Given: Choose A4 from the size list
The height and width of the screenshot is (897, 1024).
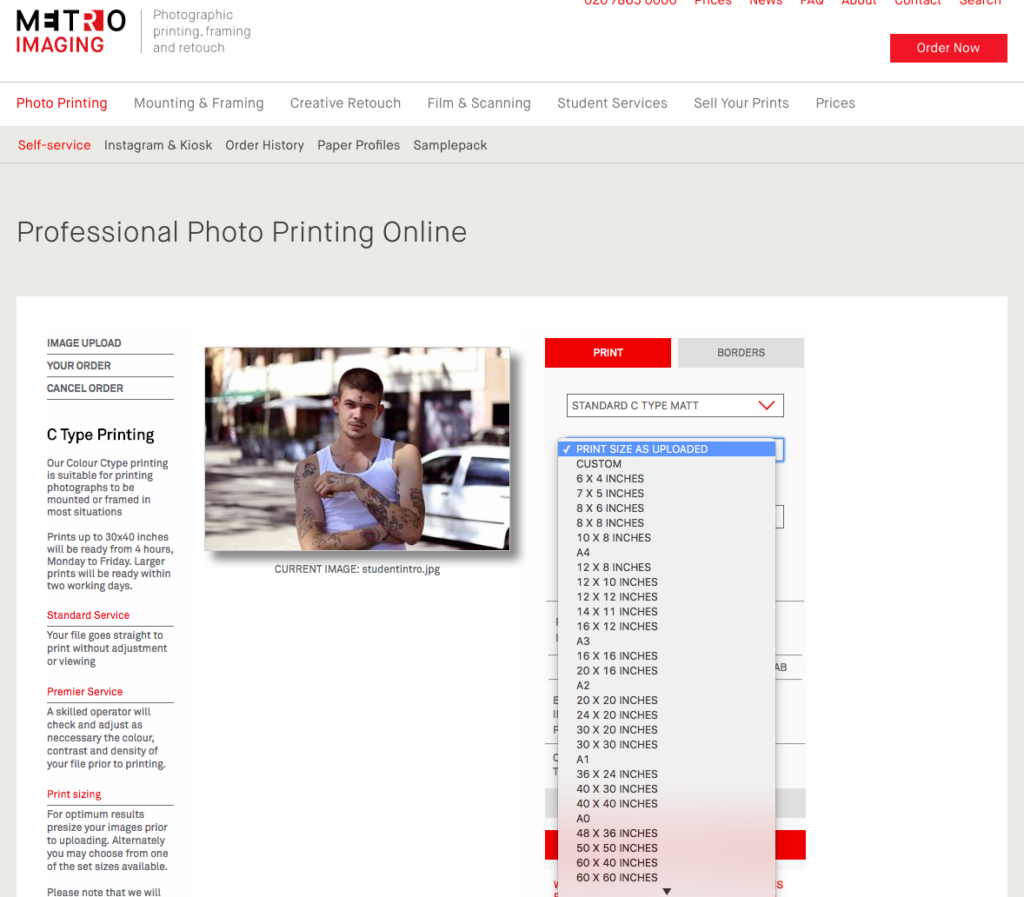Looking at the screenshot, I should (583, 553).
